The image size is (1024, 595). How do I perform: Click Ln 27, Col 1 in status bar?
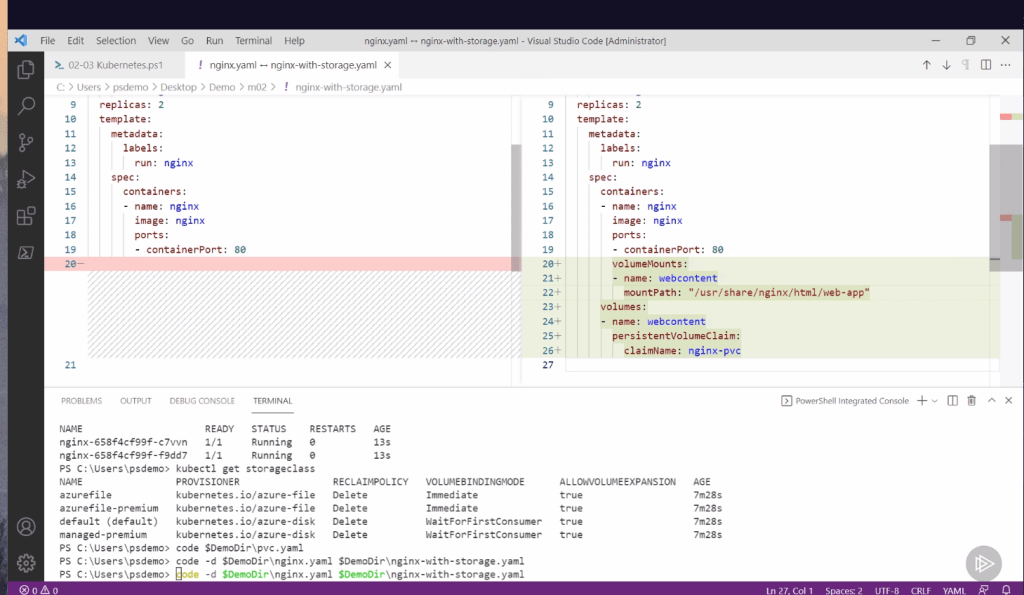coord(790,590)
